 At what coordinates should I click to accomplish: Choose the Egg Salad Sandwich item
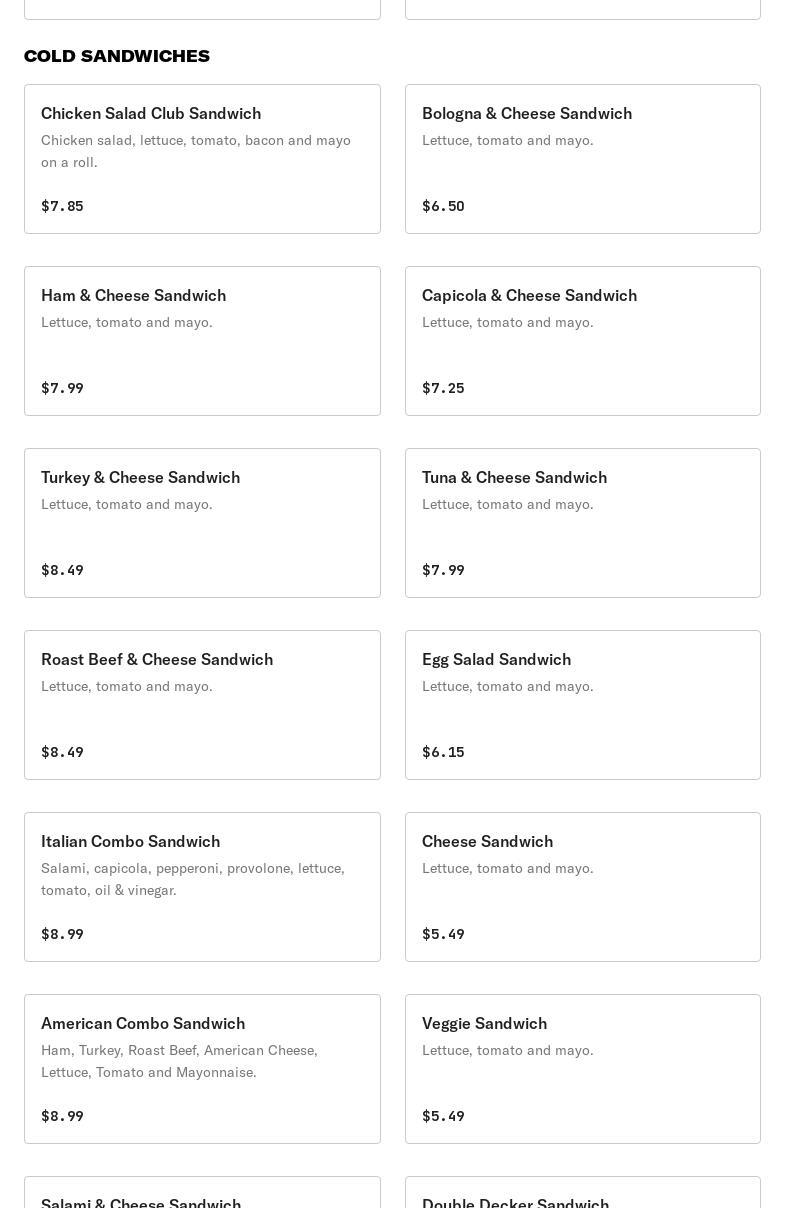(582, 705)
